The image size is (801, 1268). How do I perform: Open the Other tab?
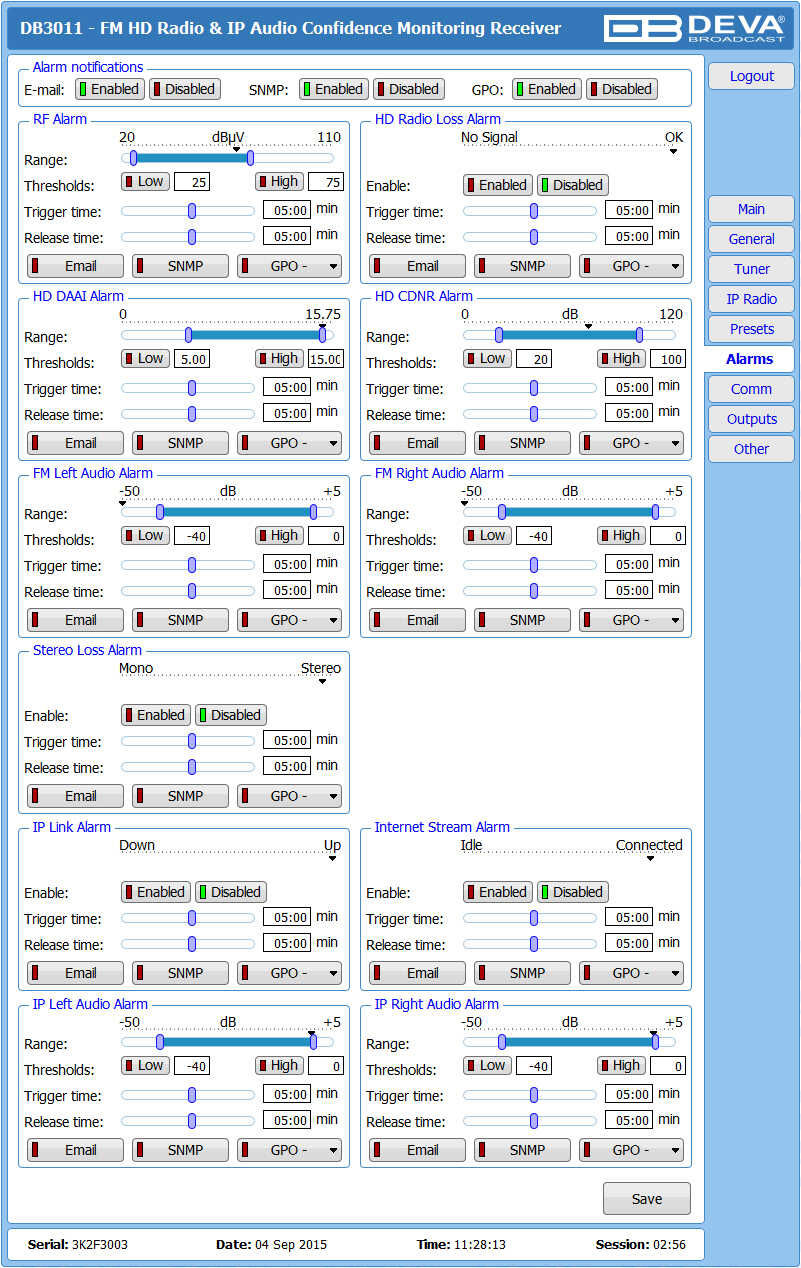751,449
